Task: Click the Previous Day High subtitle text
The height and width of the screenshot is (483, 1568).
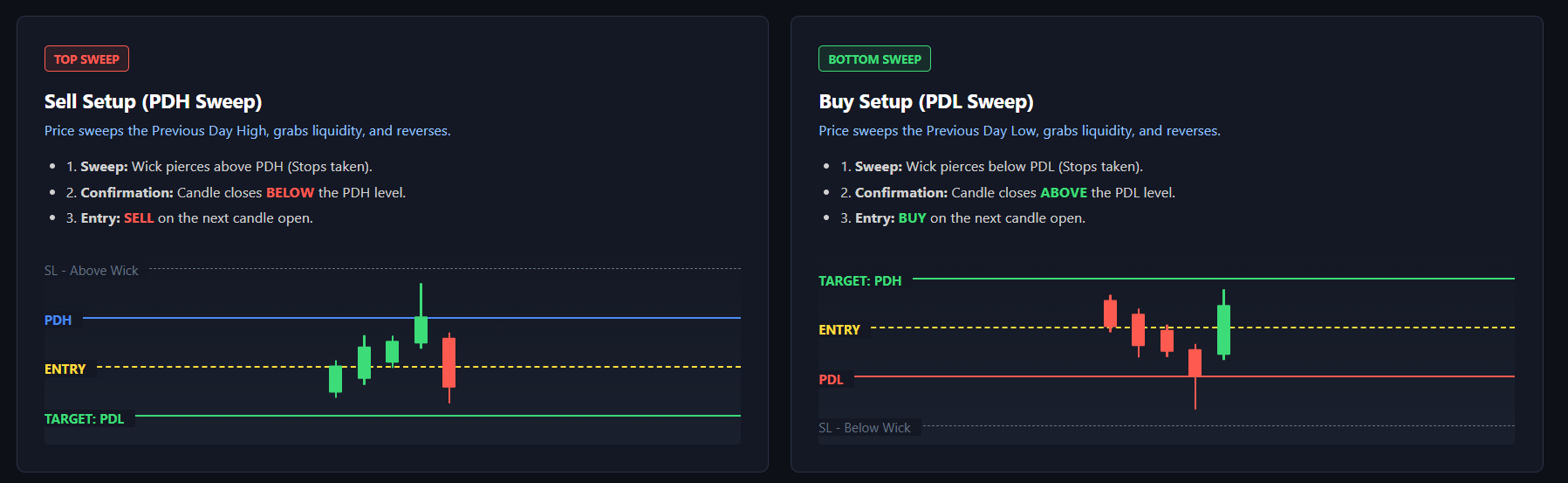Action: pyautogui.click(x=247, y=131)
